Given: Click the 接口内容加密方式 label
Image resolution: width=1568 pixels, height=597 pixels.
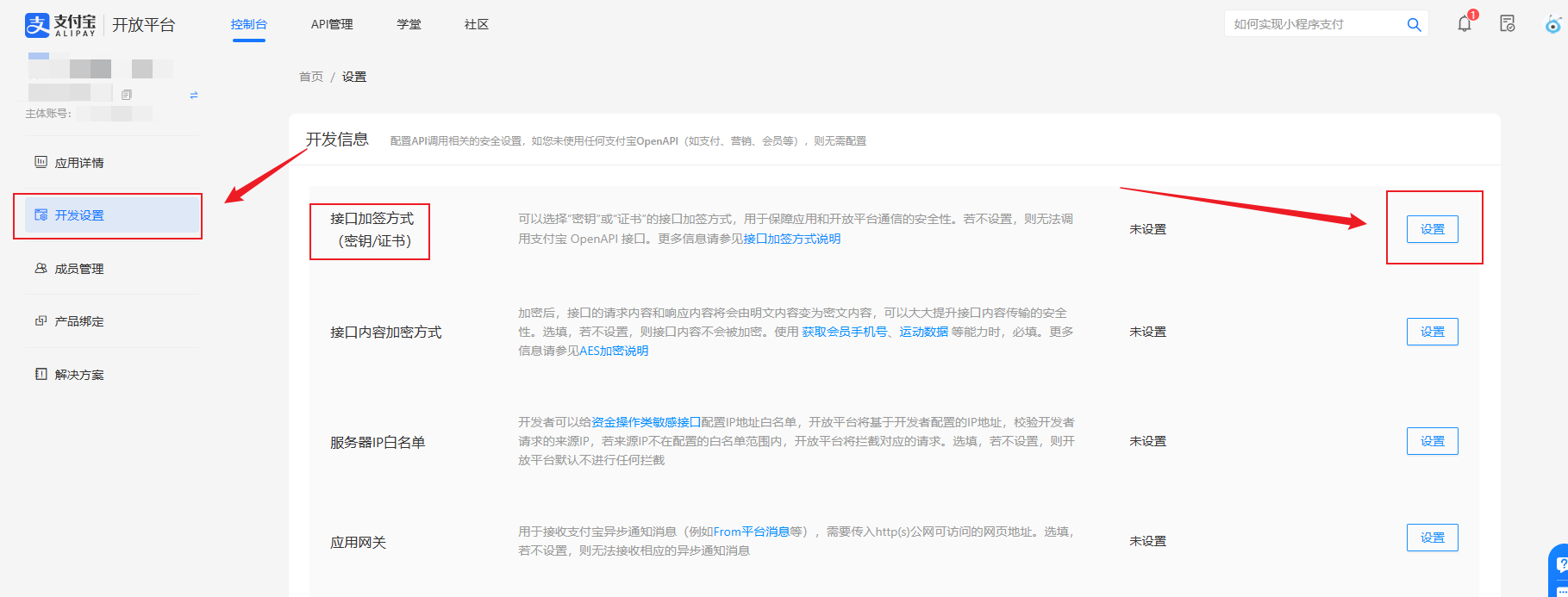Looking at the screenshot, I should (385, 332).
